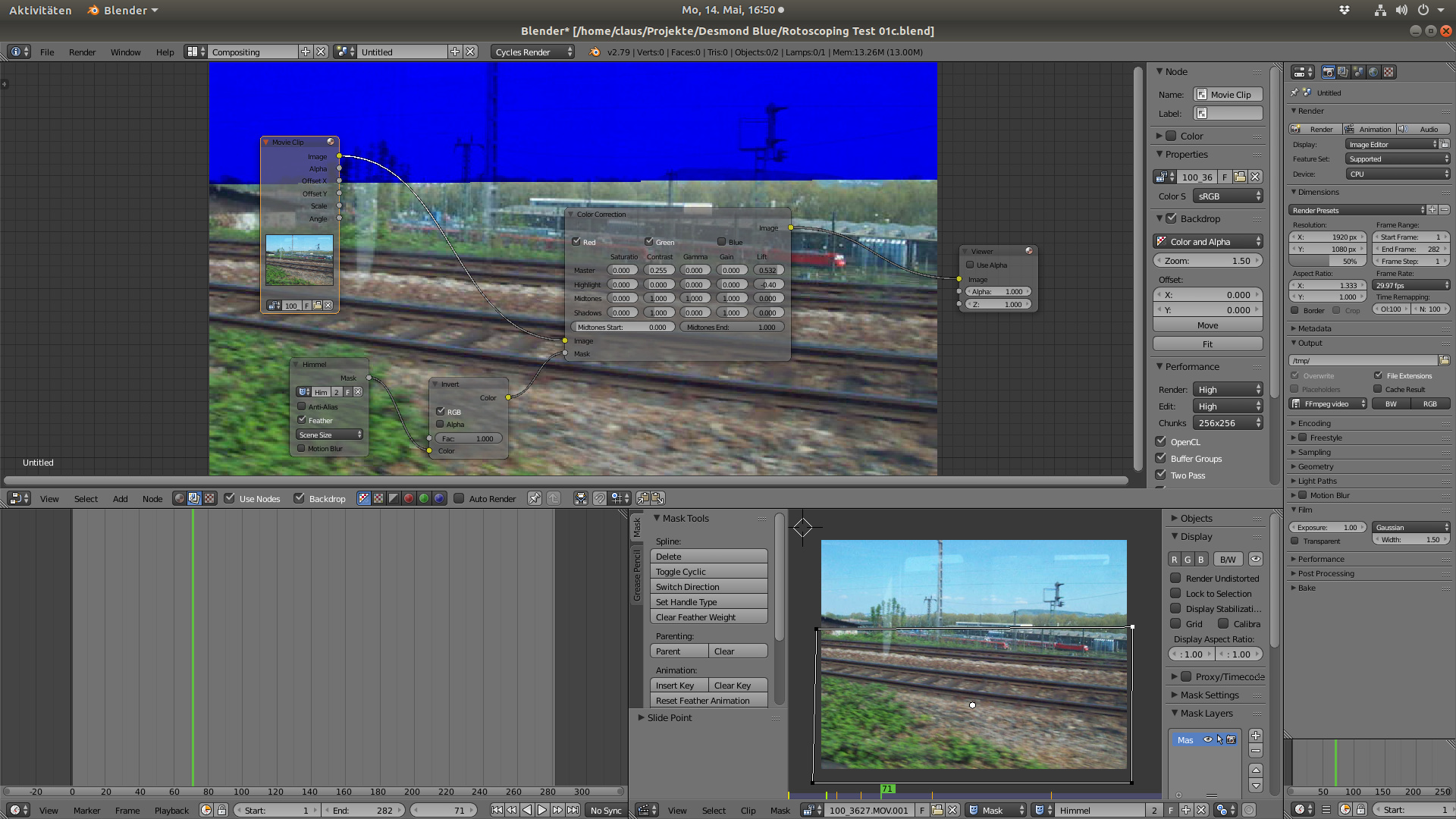The height and width of the screenshot is (819, 1456).
Task: Click the Fit backdrop button
Action: tap(1208, 344)
